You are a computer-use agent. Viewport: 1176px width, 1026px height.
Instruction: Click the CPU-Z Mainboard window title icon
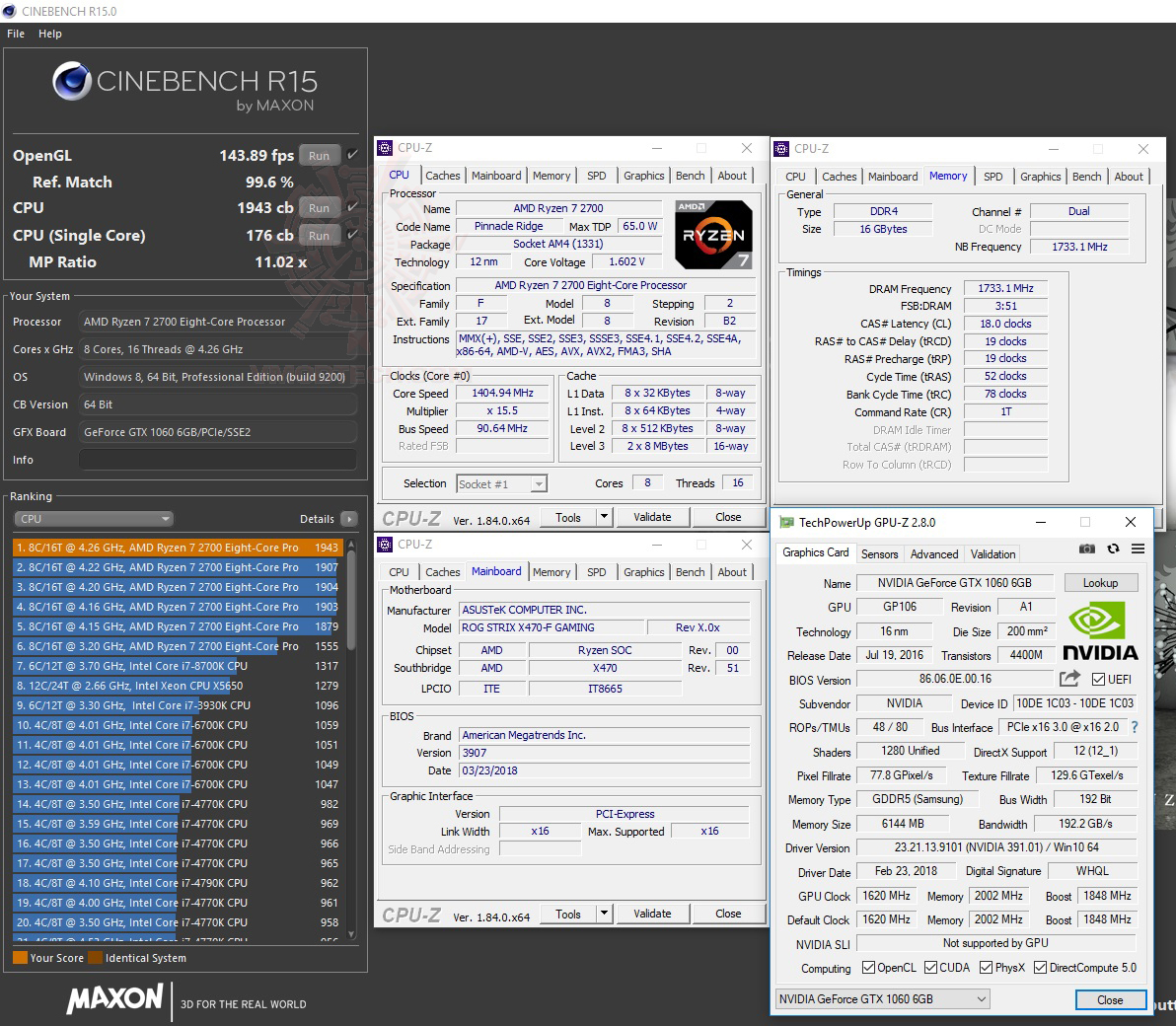pos(385,544)
